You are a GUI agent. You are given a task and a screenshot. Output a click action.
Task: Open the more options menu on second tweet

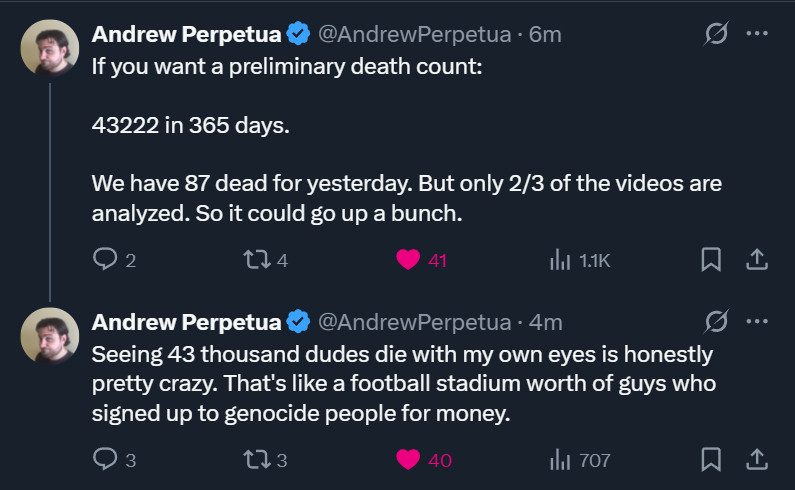pyautogui.click(x=757, y=322)
